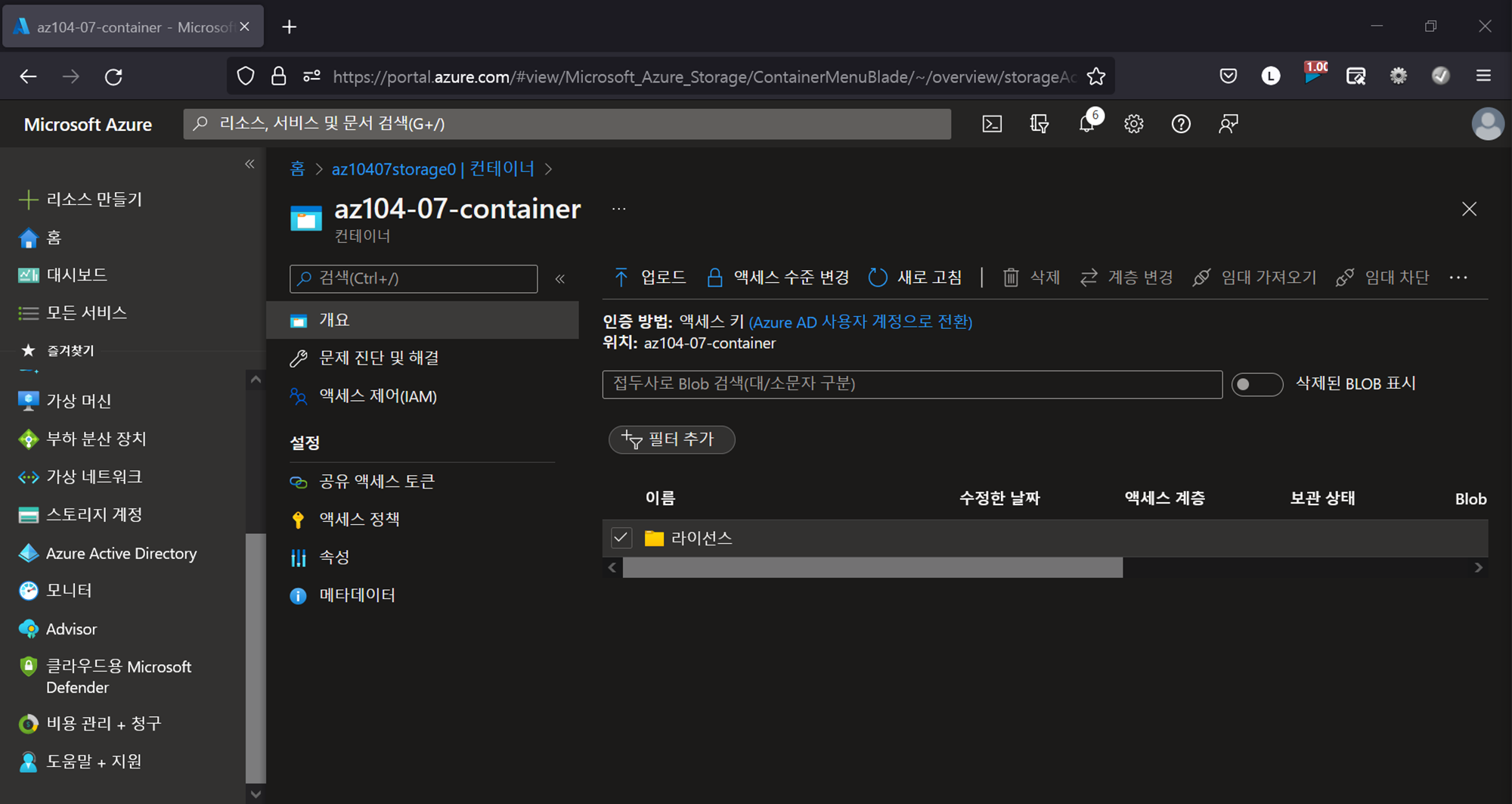Click Change access level (액세스 수준 변경)
The image size is (1512, 804).
click(x=777, y=278)
